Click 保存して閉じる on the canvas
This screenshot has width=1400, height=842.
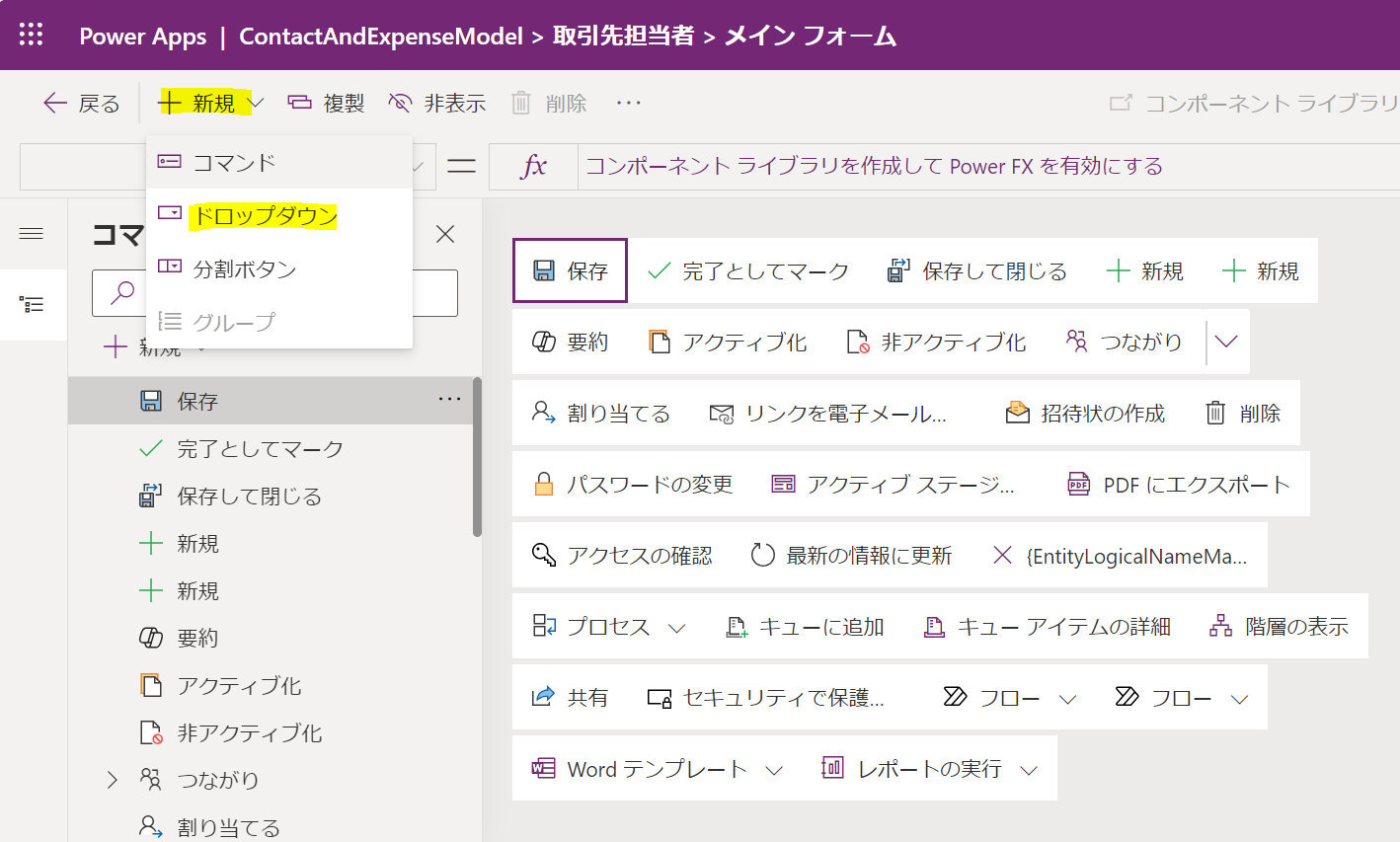click(976, 270)
